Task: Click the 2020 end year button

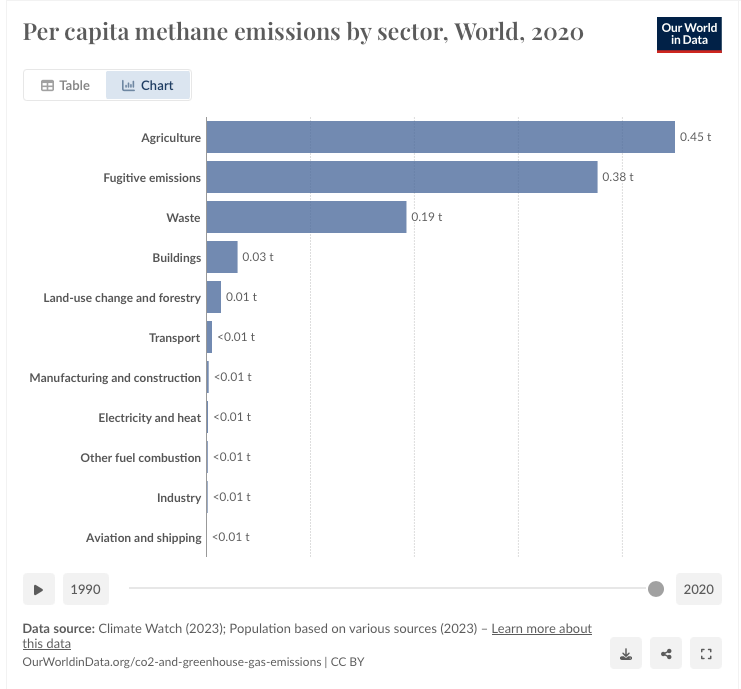Action: 698,589
